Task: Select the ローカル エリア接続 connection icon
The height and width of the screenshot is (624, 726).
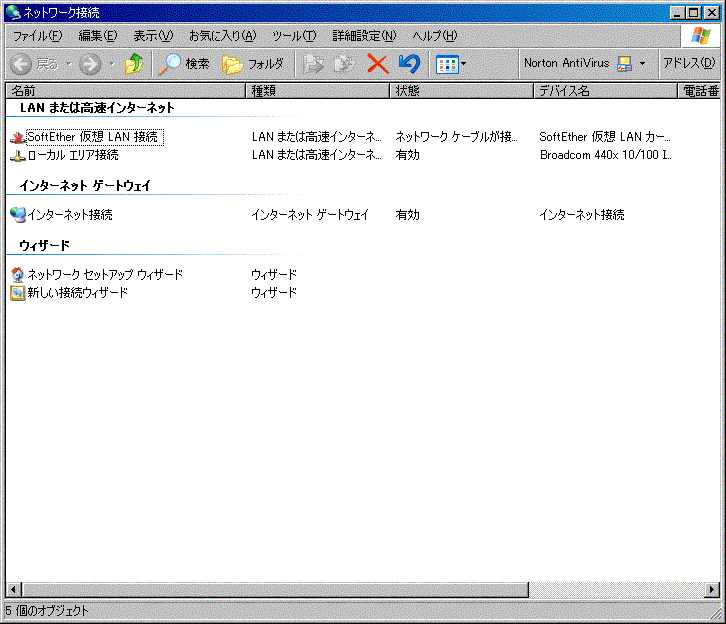Action: [17, 155]
